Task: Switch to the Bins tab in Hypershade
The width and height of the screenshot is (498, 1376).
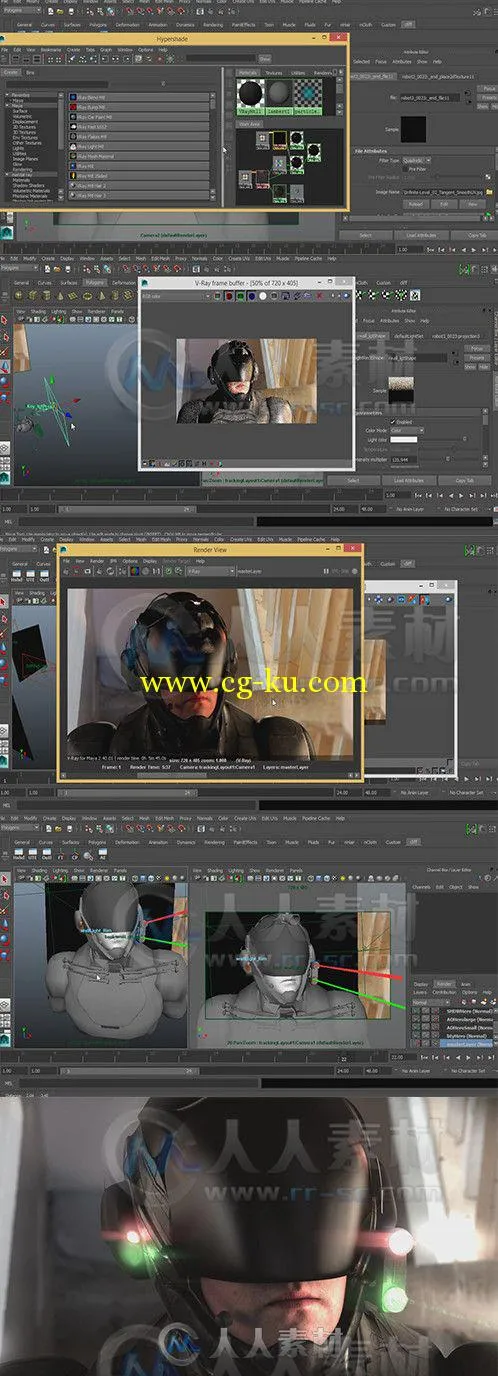Action: [30, 73]
